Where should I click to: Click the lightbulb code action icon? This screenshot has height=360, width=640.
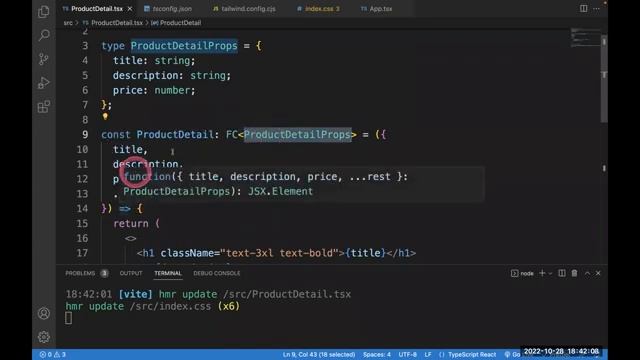point(105,117)
